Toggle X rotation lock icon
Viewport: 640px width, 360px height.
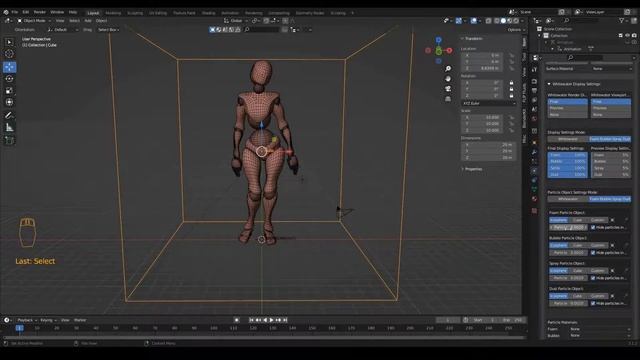[511, 82]
